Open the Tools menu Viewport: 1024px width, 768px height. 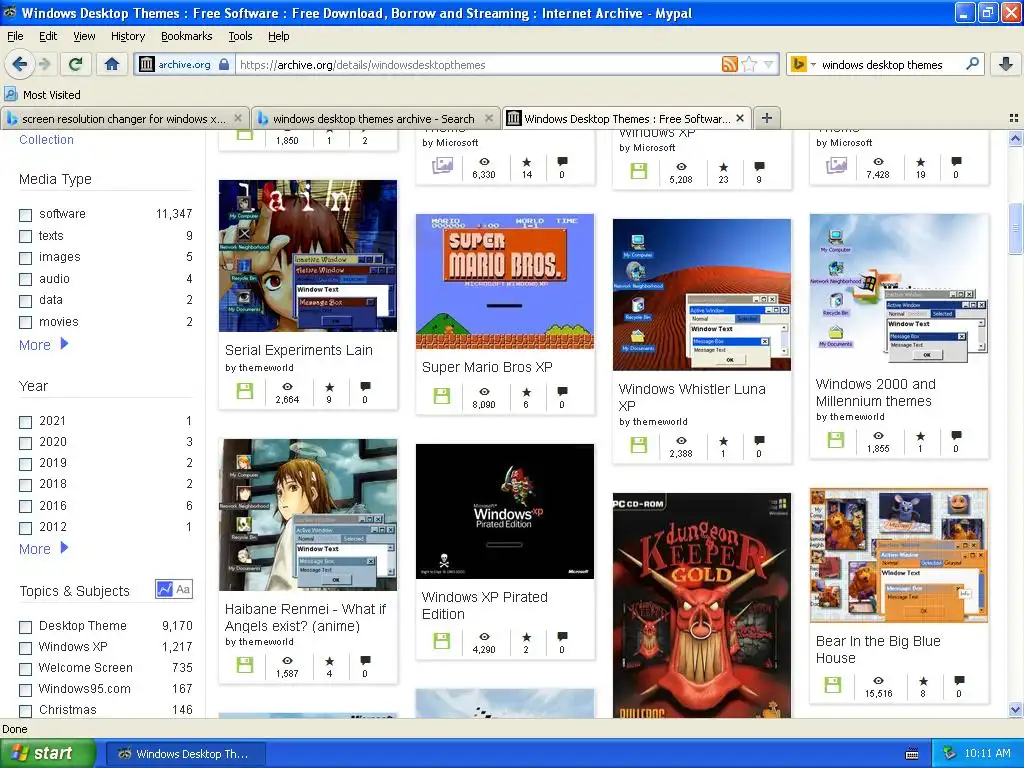pos(240,36)
